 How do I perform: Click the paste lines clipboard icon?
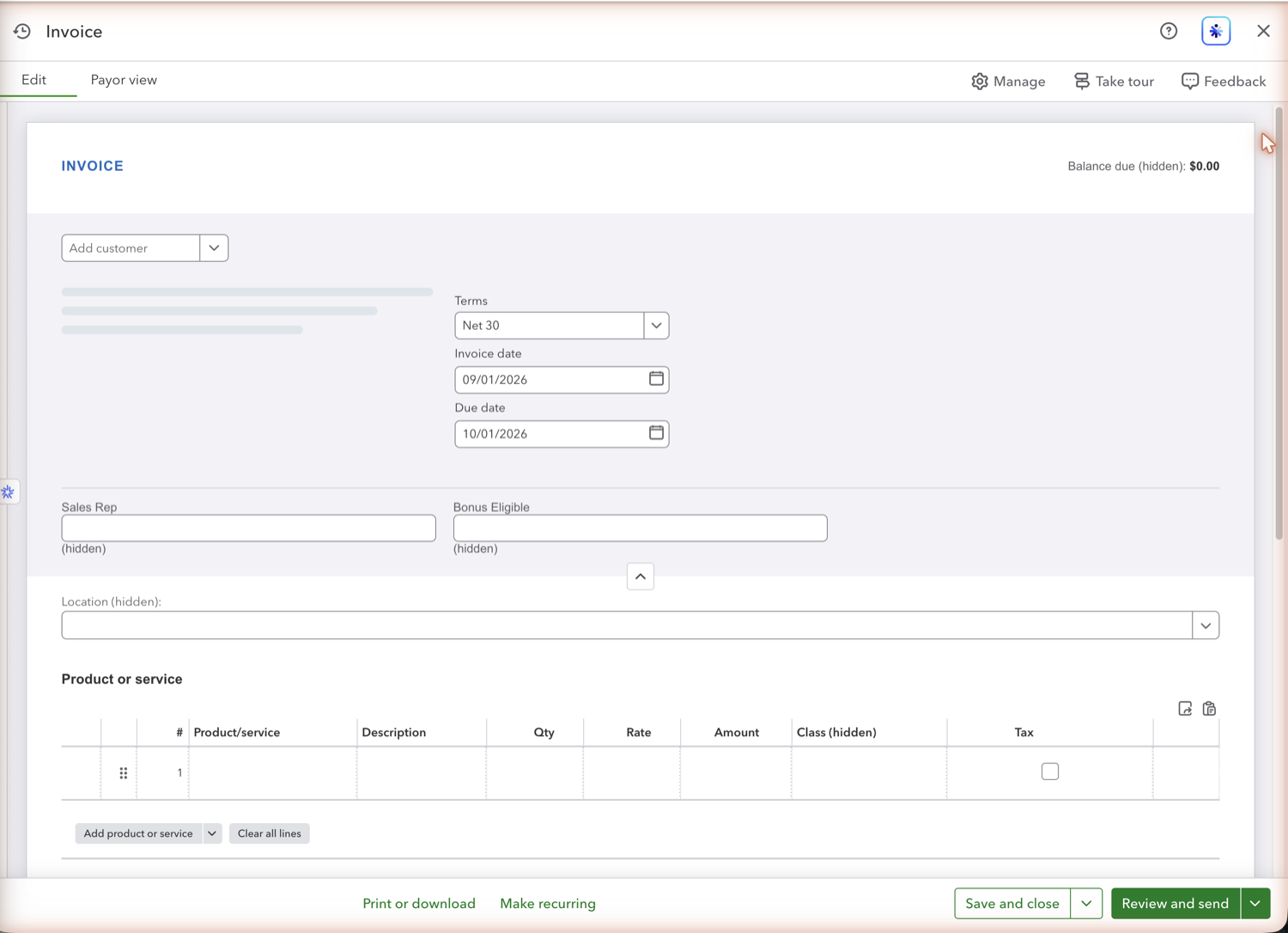[x=1209, y=709]
